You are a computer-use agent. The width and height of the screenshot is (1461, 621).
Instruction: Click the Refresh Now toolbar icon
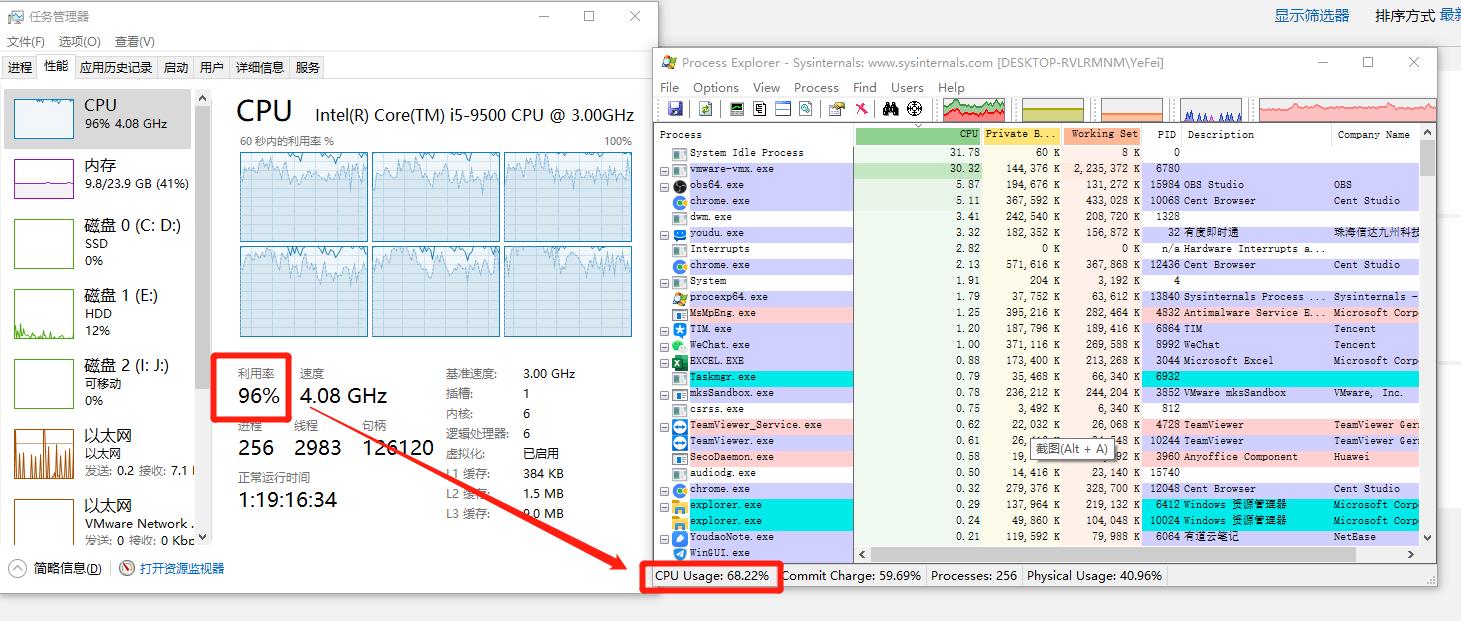click(x=705, y=109)
